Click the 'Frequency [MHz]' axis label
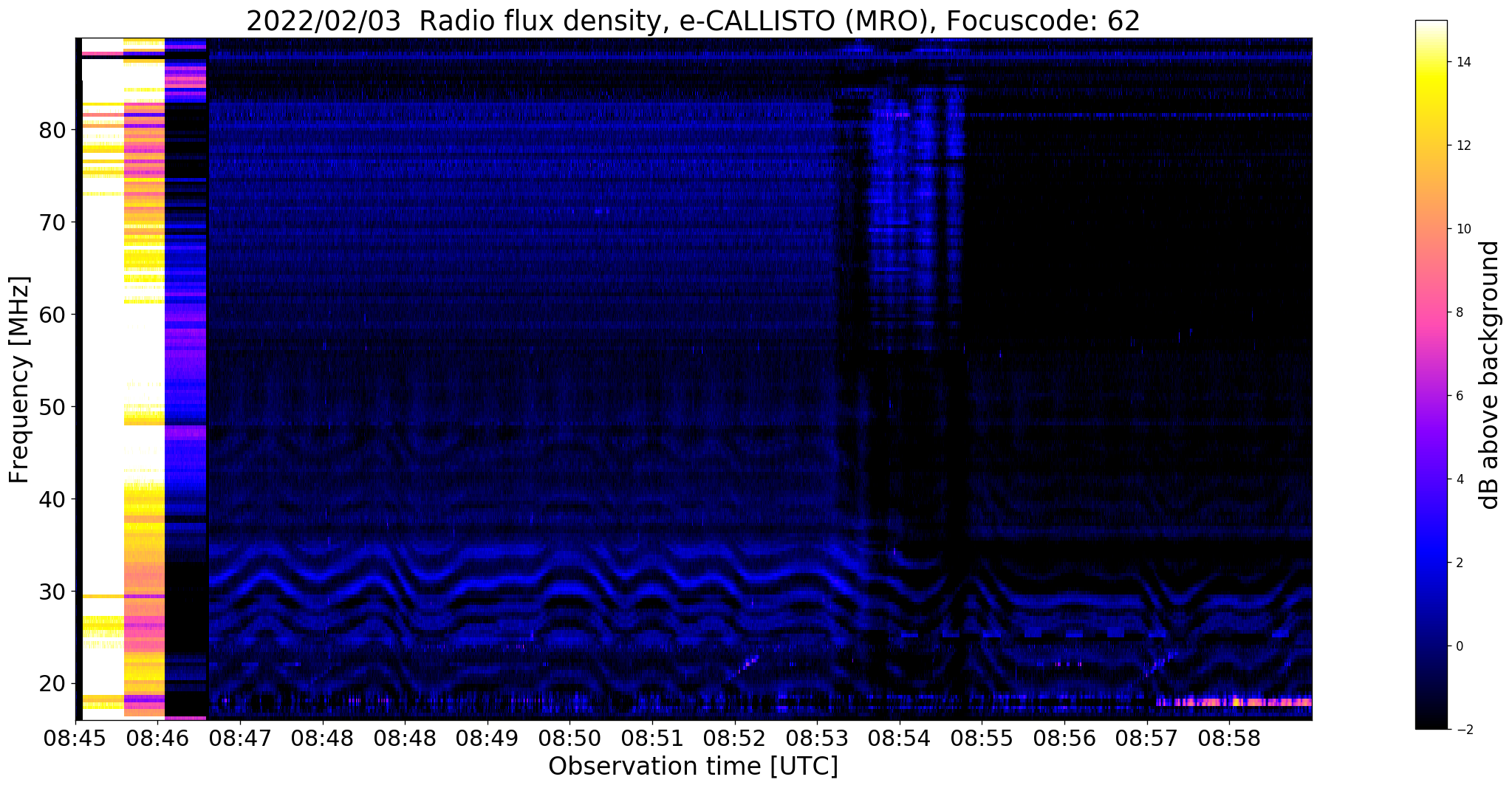Image resolution: width=1512 pixels, height=788 pixels. click(20, 380)
